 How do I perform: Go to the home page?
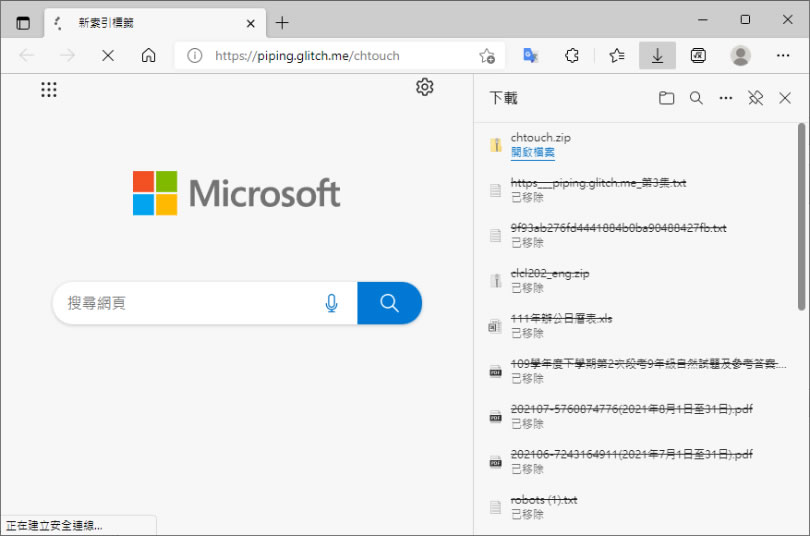click(x=148, y=55)
